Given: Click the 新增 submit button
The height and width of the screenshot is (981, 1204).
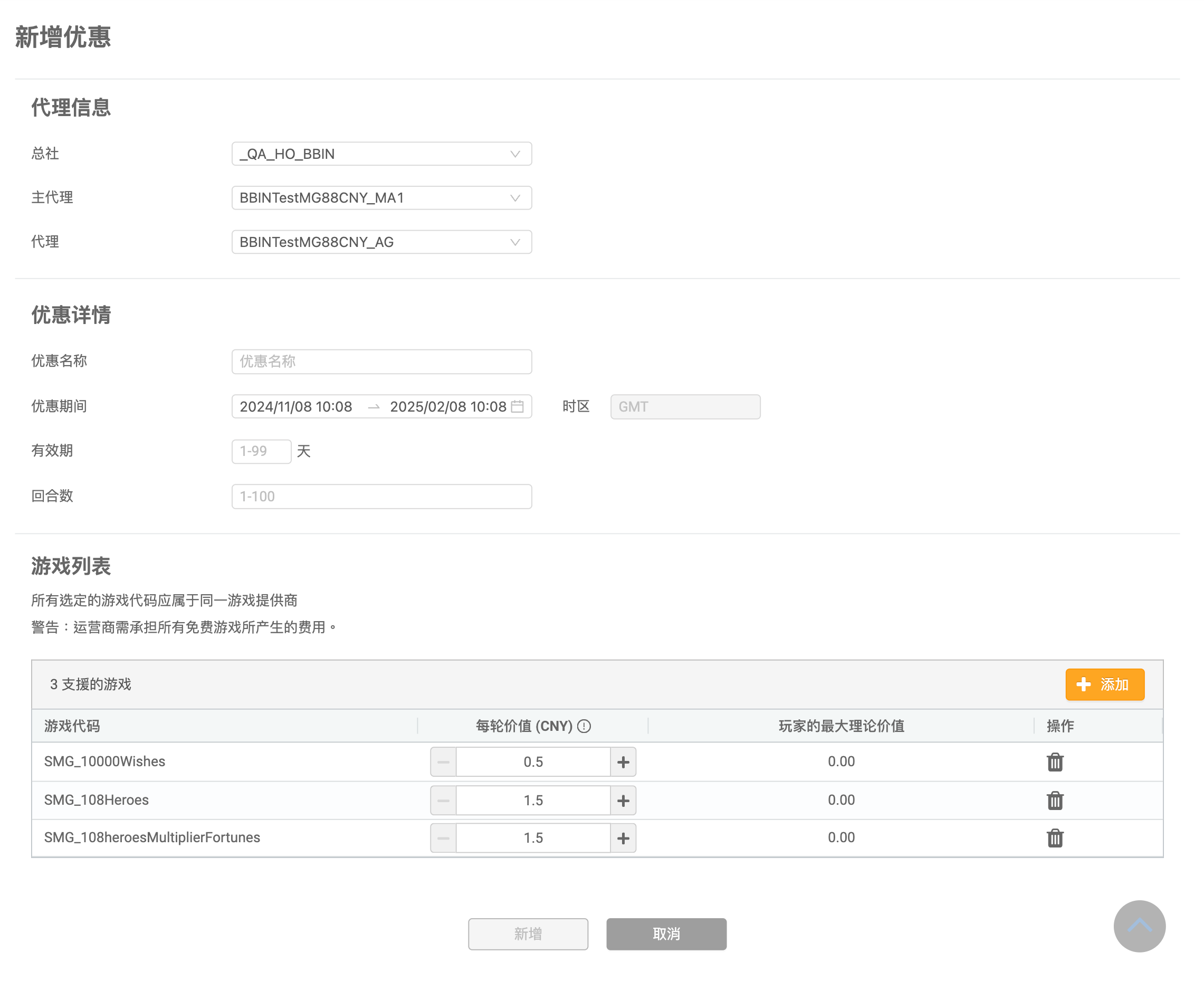Looking at the screenshot, I should (528, 934).
